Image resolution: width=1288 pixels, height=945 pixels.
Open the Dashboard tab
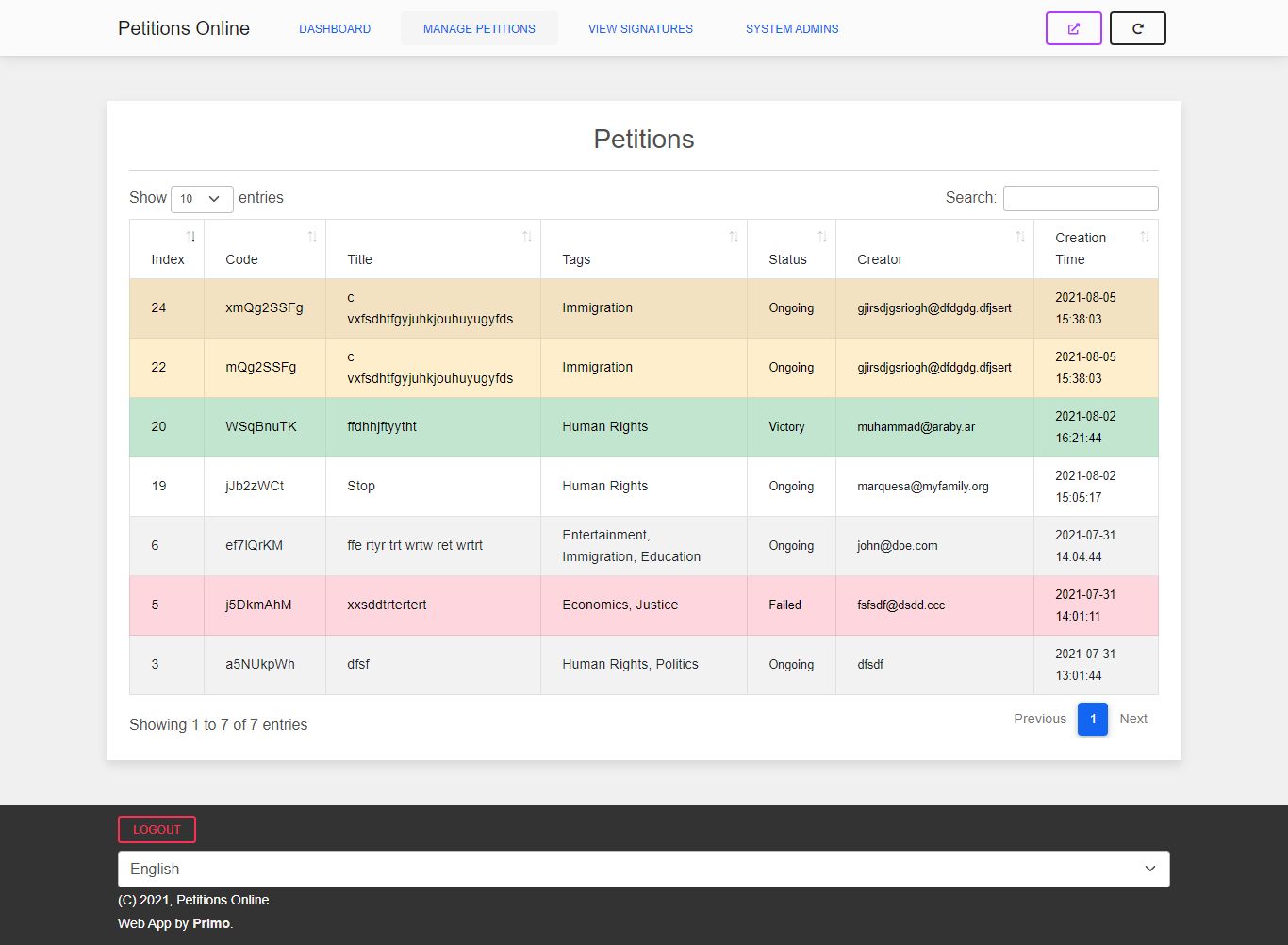click(x=335, y=29)
